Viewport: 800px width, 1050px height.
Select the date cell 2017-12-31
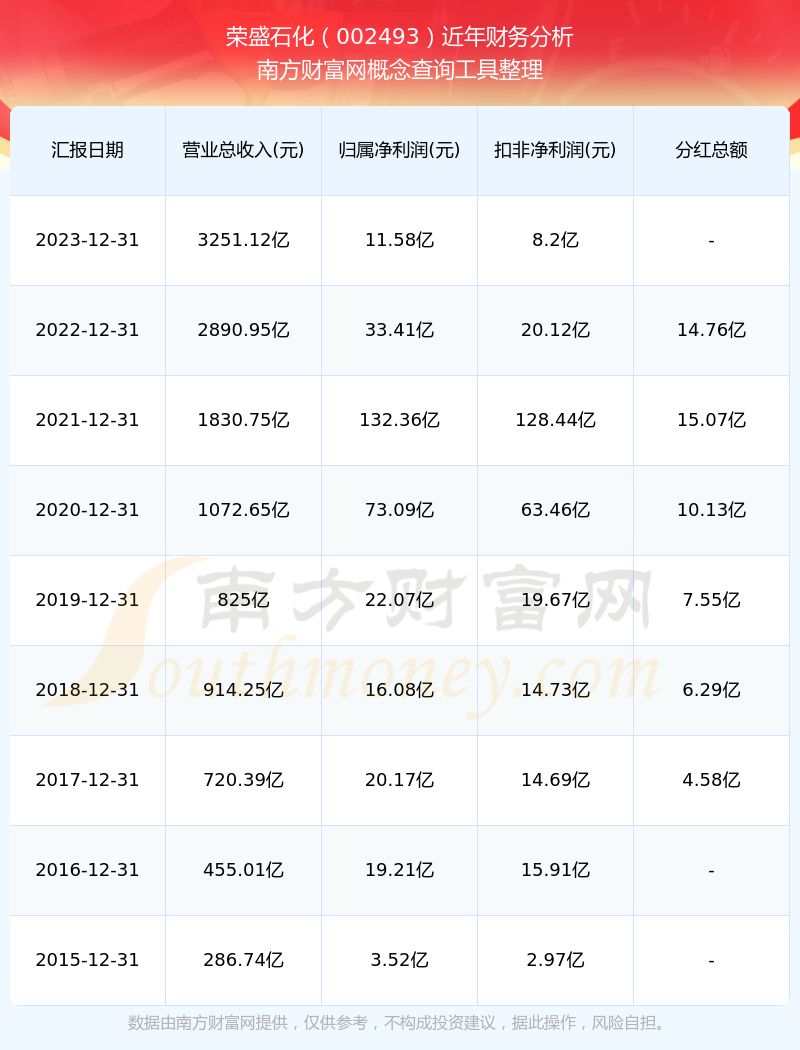[88, 780]
